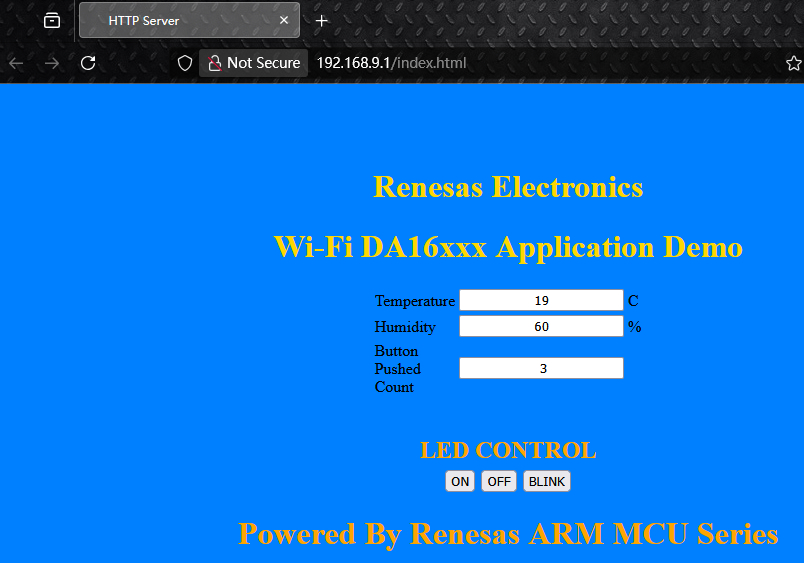804x563 pixels.
Task: Bookmark this page with star icon
Action: tap(793, 63)
